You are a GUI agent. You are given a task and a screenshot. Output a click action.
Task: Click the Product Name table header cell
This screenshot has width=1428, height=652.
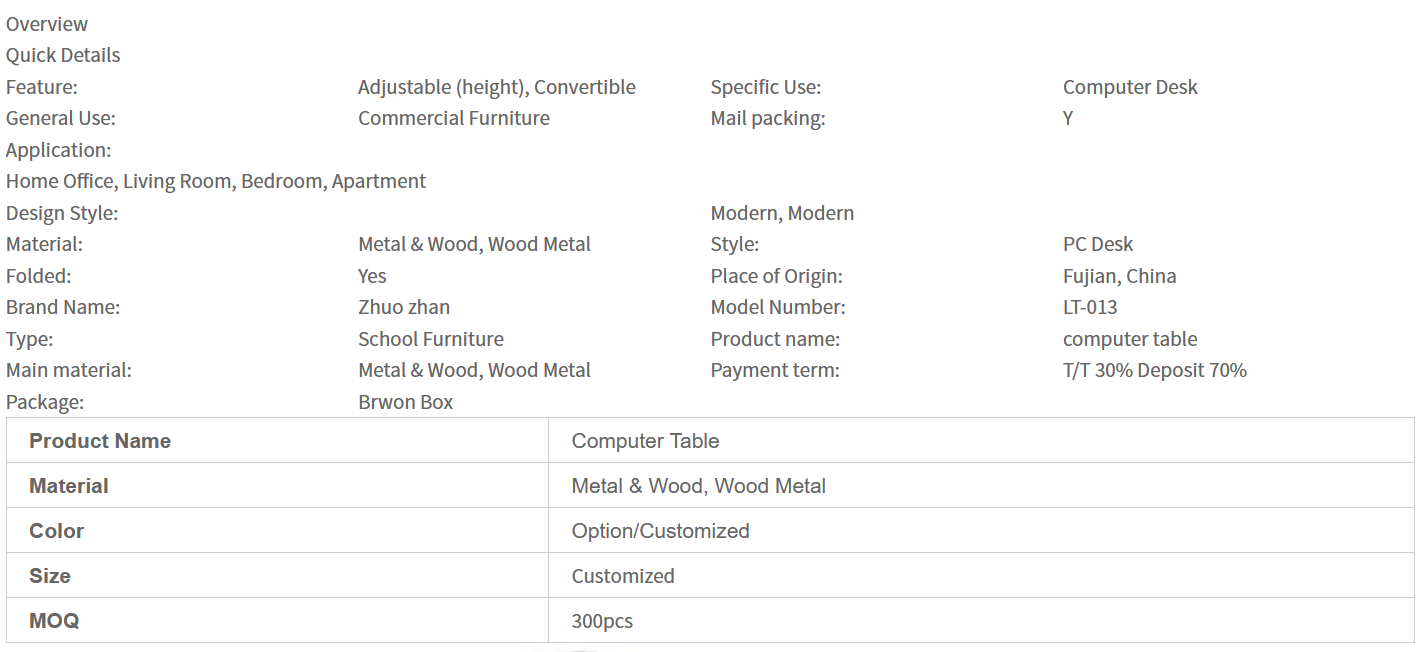(x=100, y=441)
